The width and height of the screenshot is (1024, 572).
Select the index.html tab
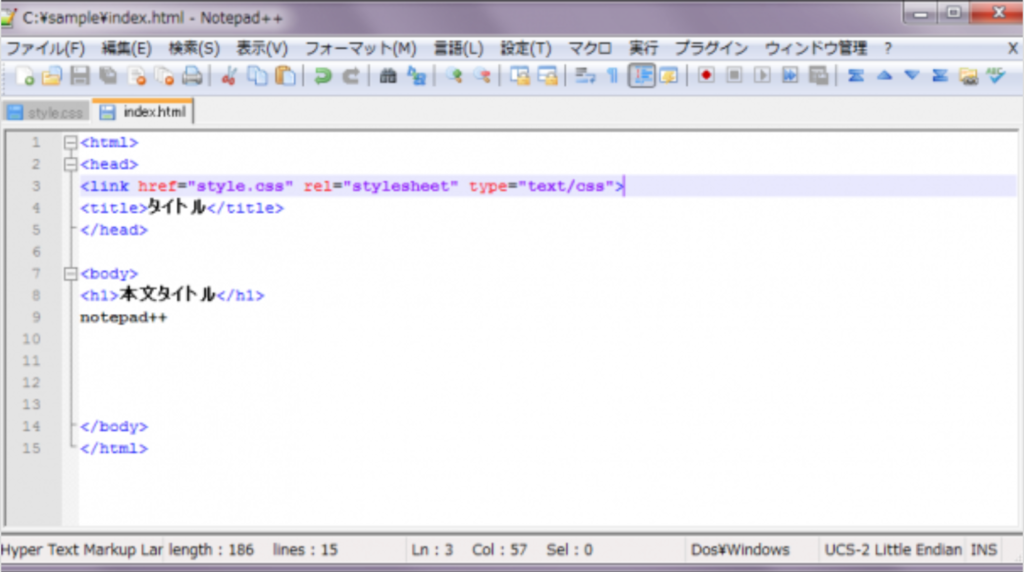(x=143, y=112)
